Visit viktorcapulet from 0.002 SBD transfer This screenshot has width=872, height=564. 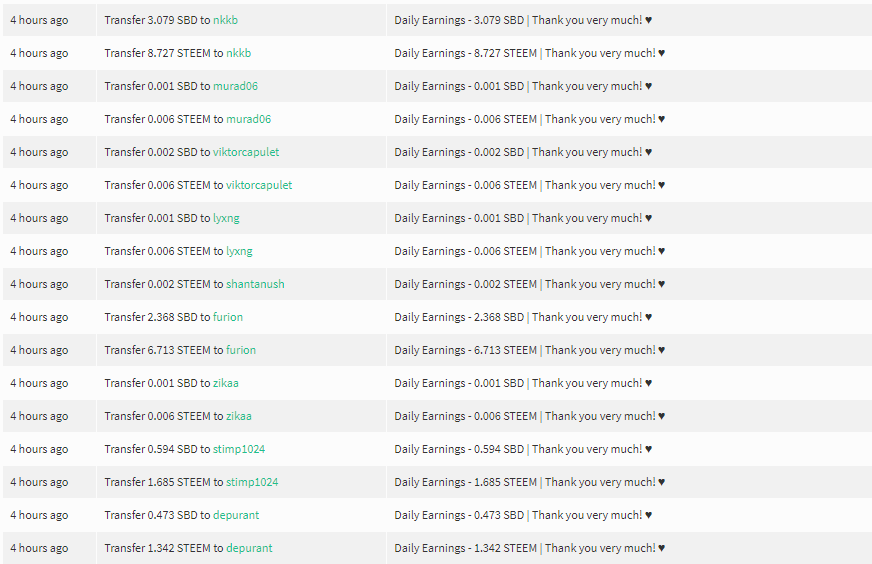[246, 152]
